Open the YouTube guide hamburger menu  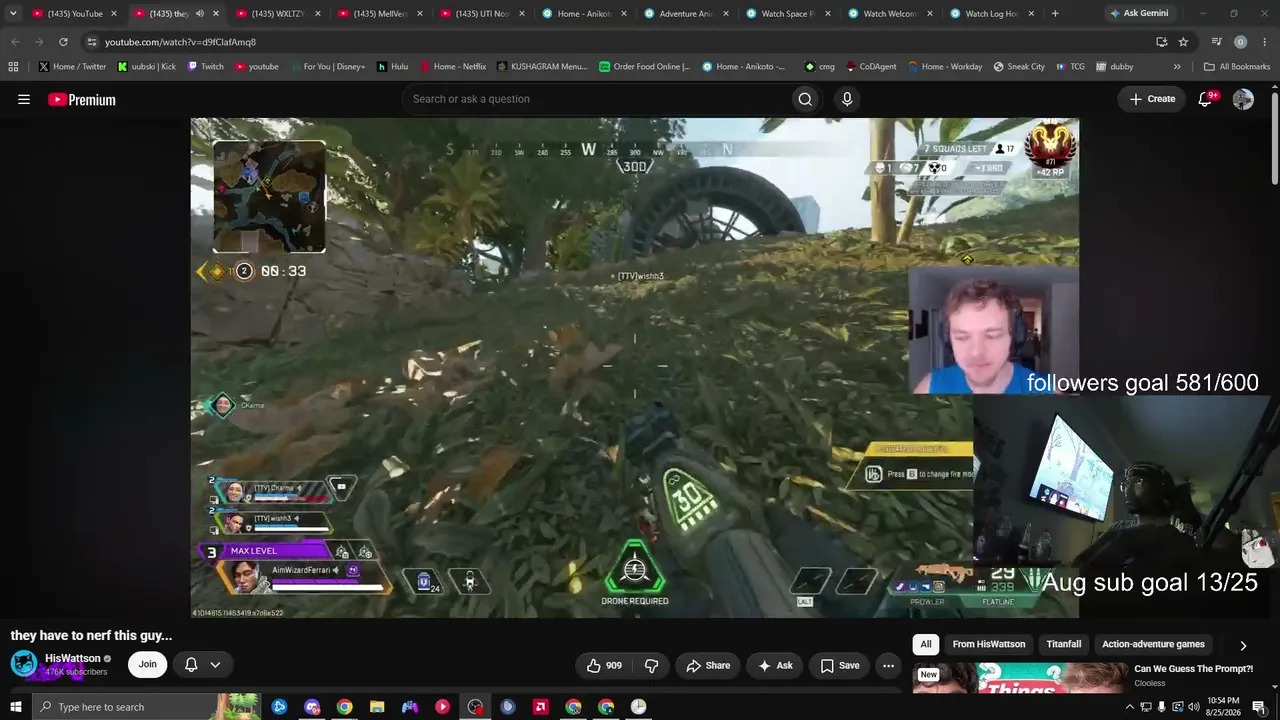tap(24, 99)
